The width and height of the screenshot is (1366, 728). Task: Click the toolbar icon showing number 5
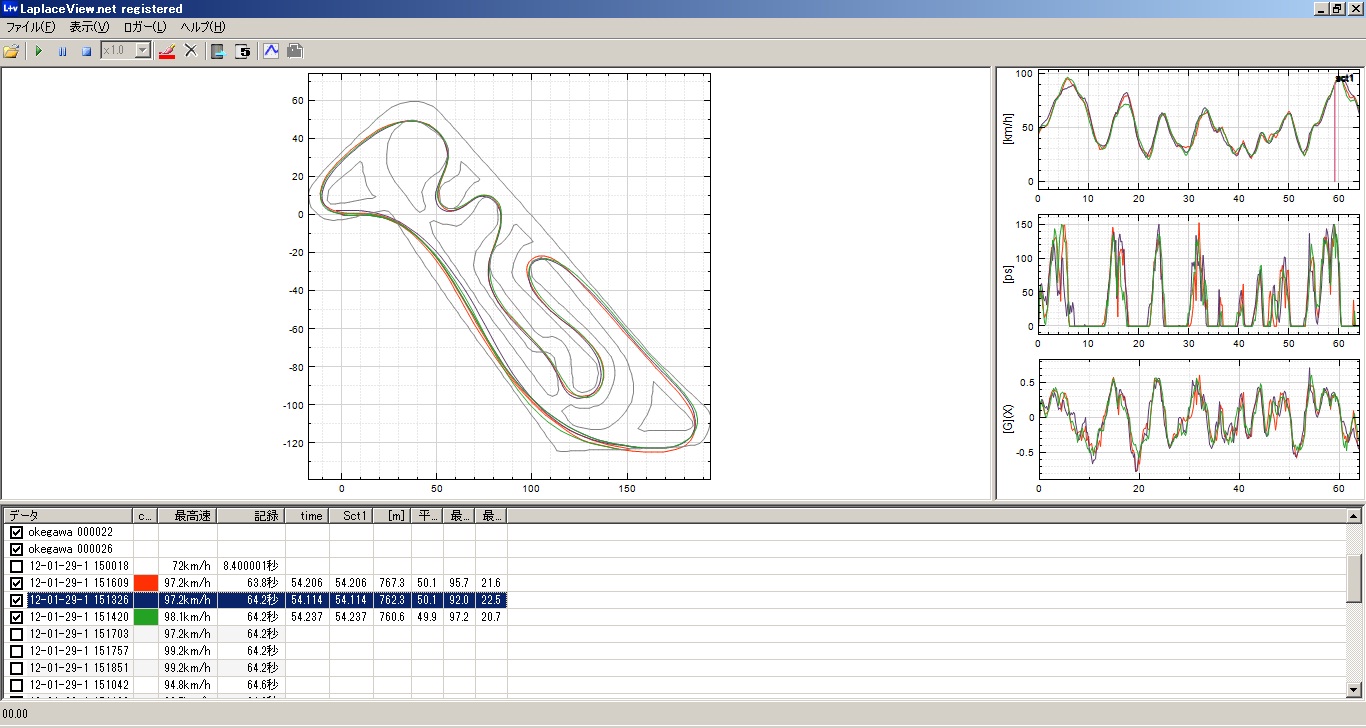click(x=242, y=51)
